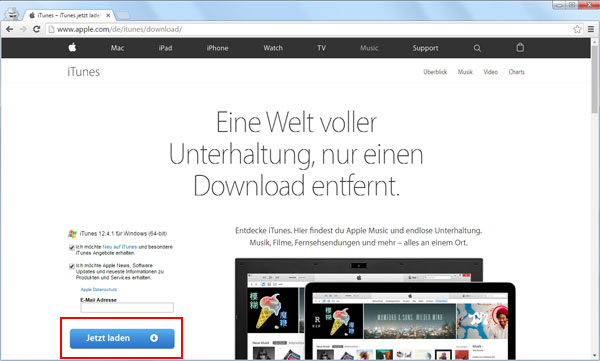Click the 'Entdecke iTunes' description paragraph

(x=359, y=237)
